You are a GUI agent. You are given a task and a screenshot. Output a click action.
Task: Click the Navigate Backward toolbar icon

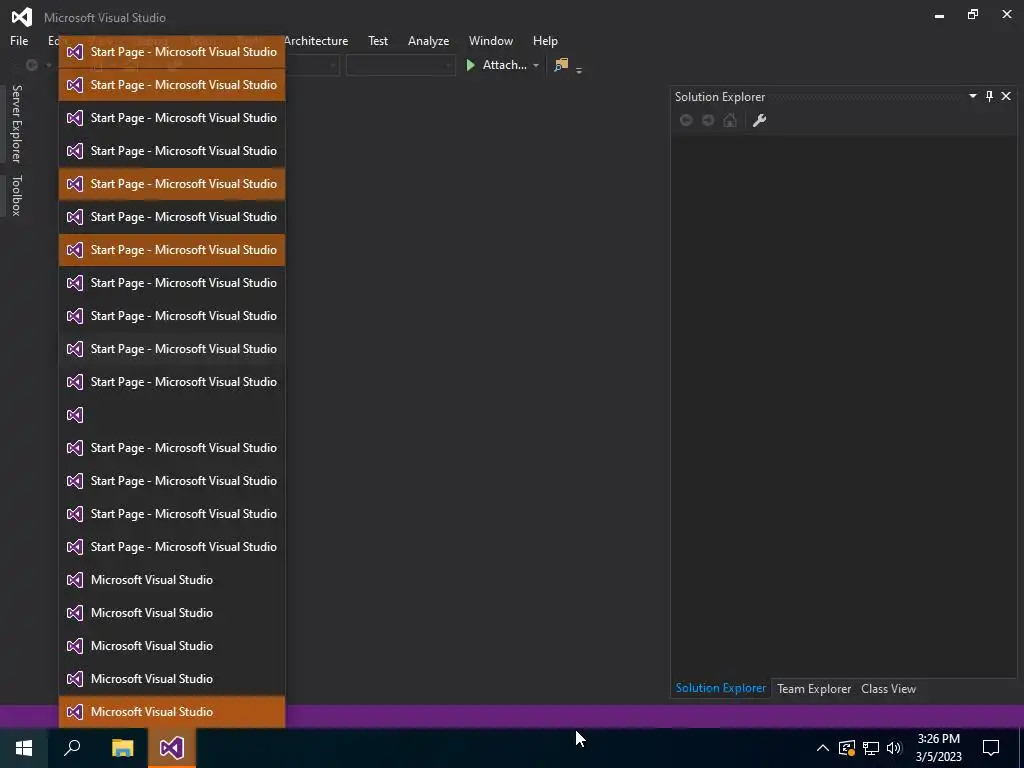31,65
